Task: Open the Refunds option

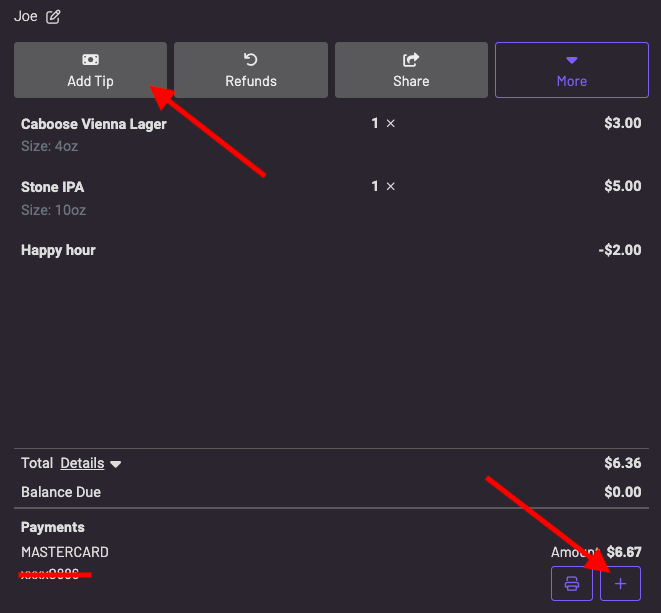Action: 251,70
